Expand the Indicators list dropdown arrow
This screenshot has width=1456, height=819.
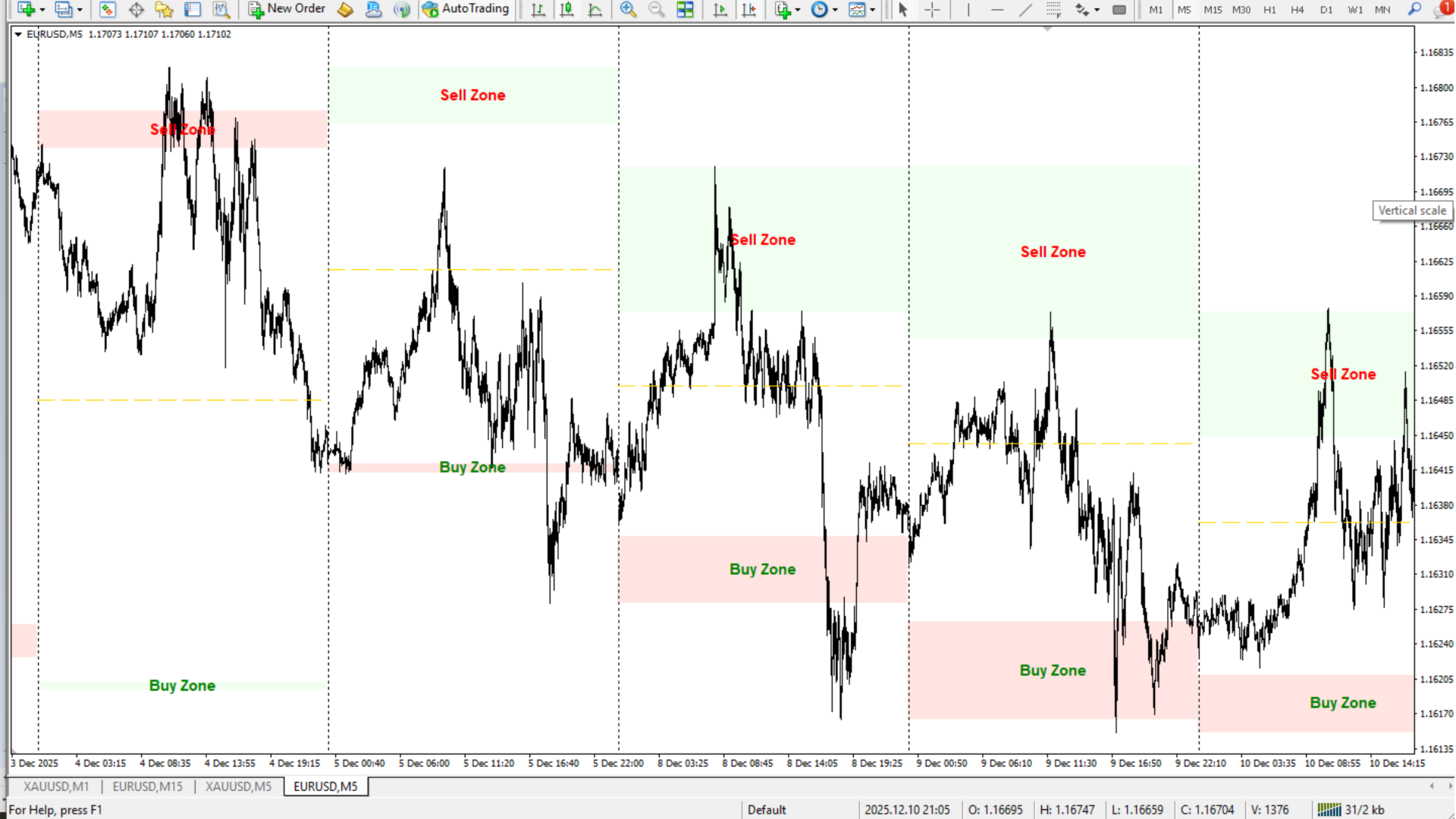point(798,10)
